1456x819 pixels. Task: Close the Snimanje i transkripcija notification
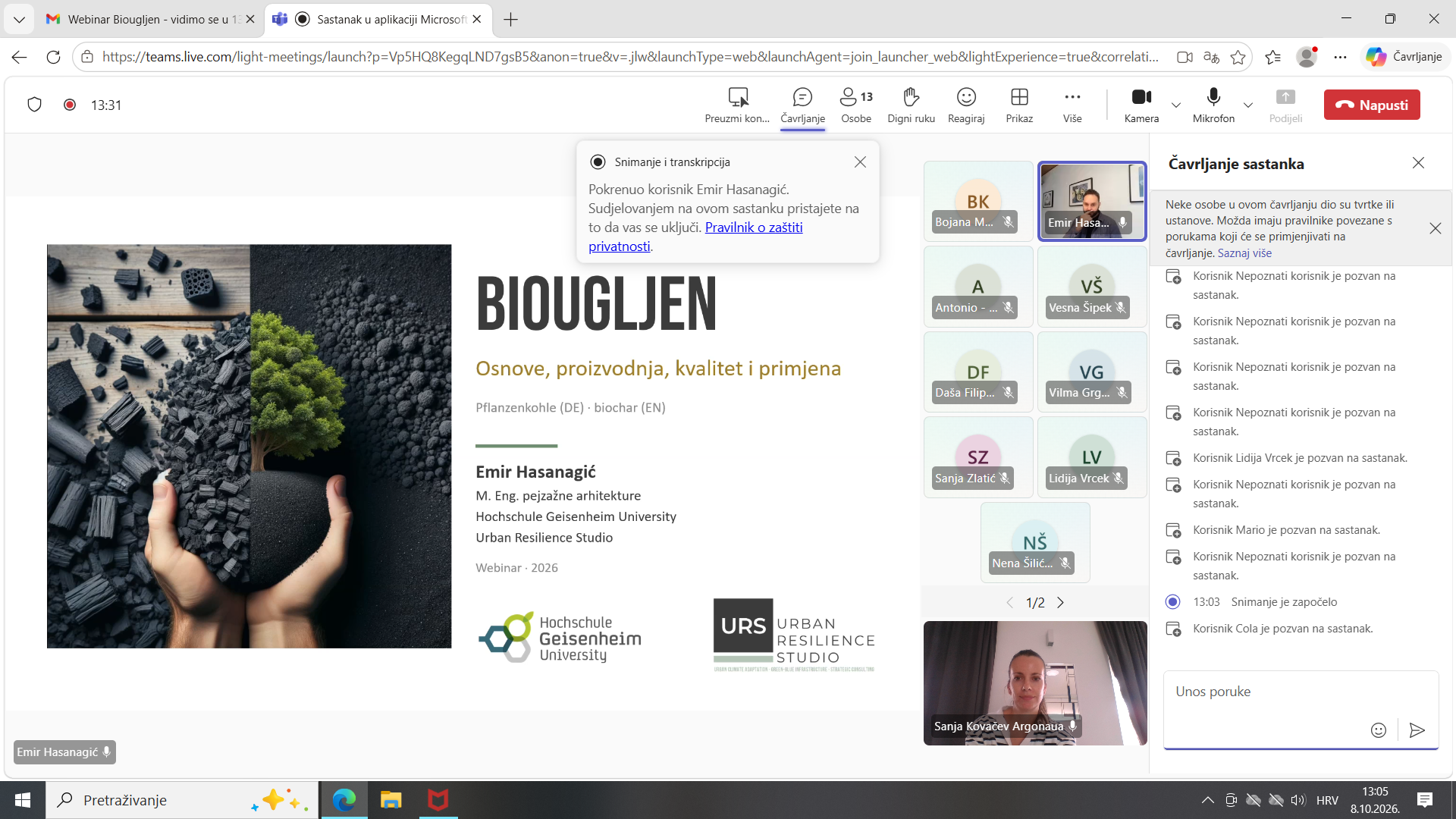click(860, 162)
